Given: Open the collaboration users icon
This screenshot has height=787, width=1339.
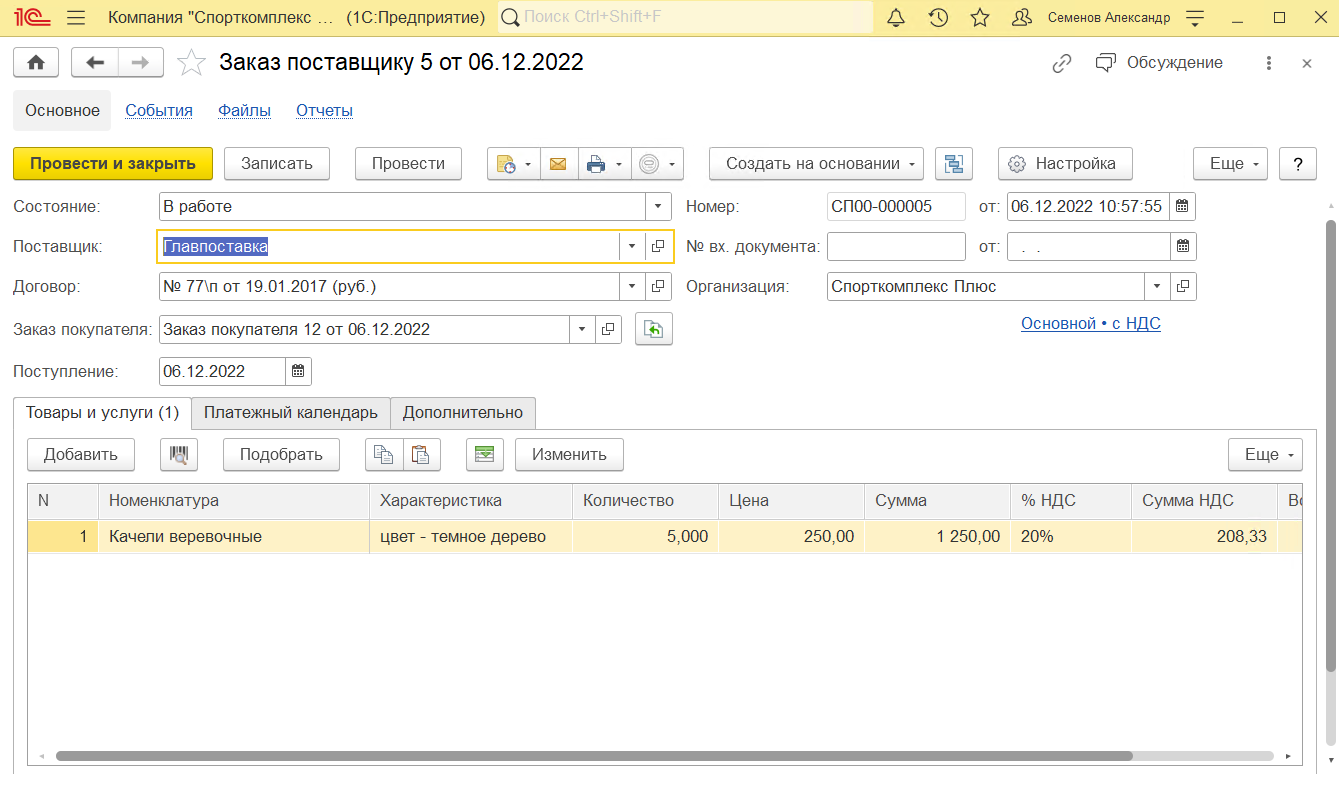Looking at the screenshot, I should click(x=1022, y=18).
